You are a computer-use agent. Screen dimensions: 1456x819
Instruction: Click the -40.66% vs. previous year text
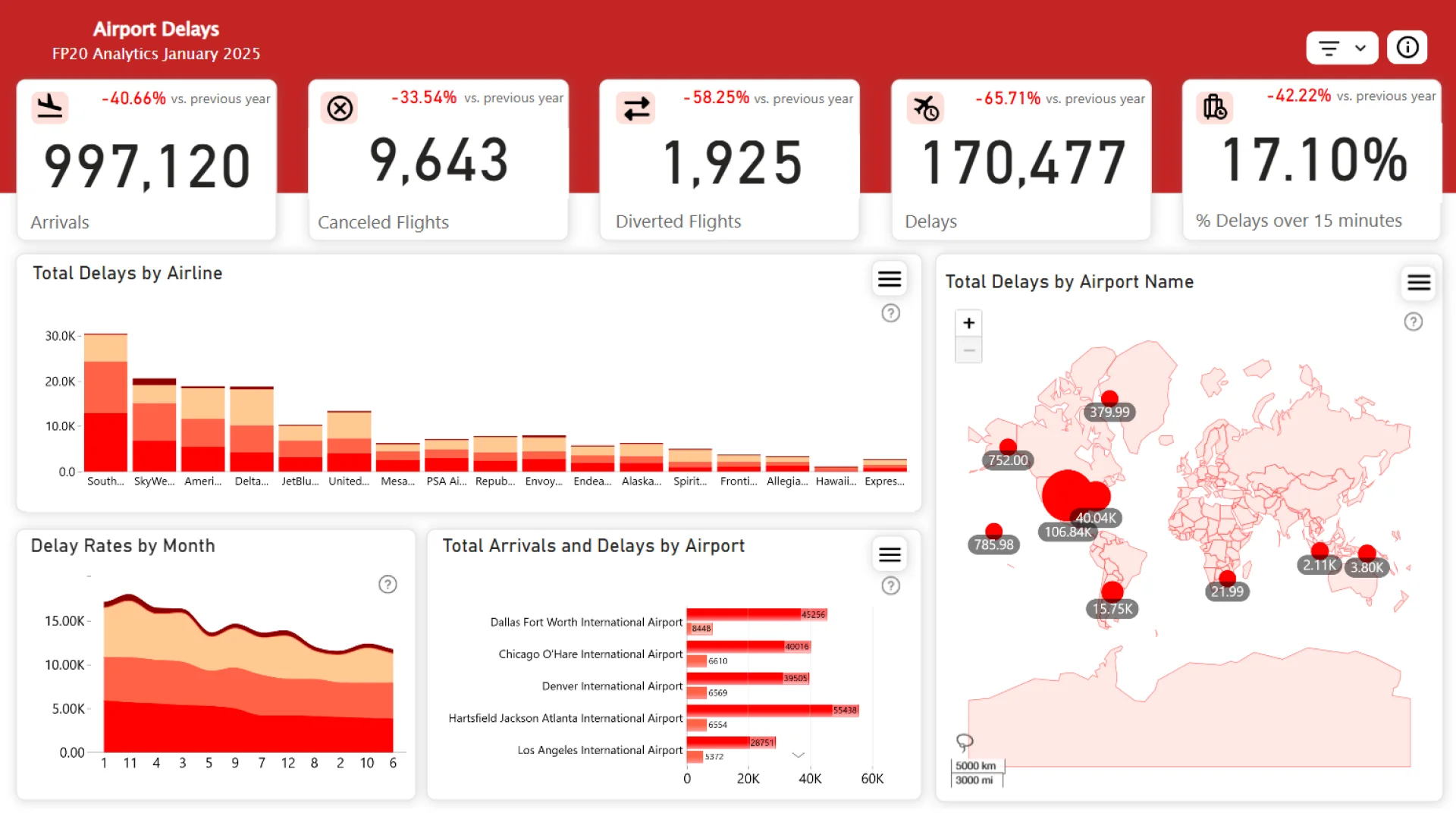pos(186,99)
